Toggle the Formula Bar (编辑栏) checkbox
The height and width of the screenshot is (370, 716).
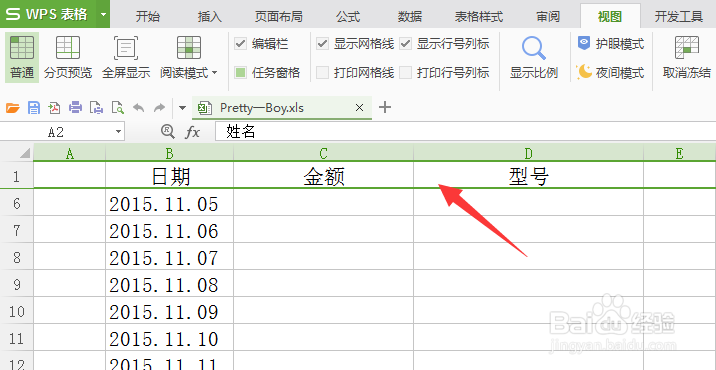tap(241, 44)
